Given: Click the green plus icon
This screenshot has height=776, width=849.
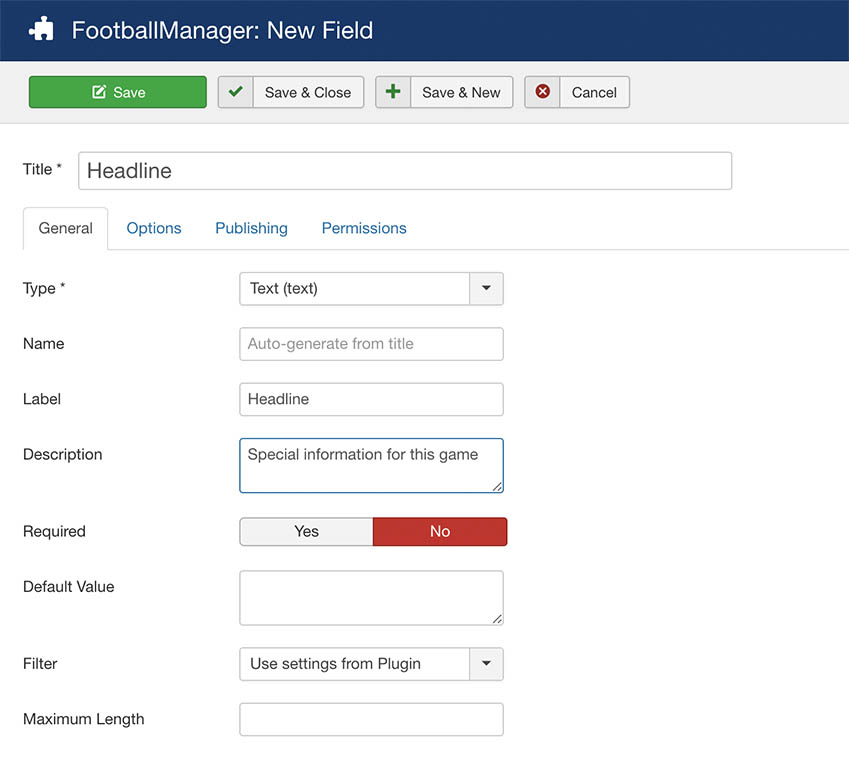Looking at the screenshot, I should click(393, 92).
